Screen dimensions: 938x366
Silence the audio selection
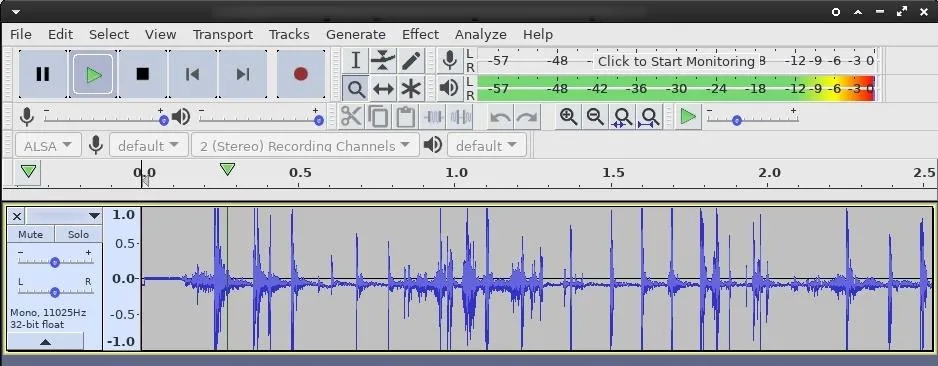tap(460, 117)
